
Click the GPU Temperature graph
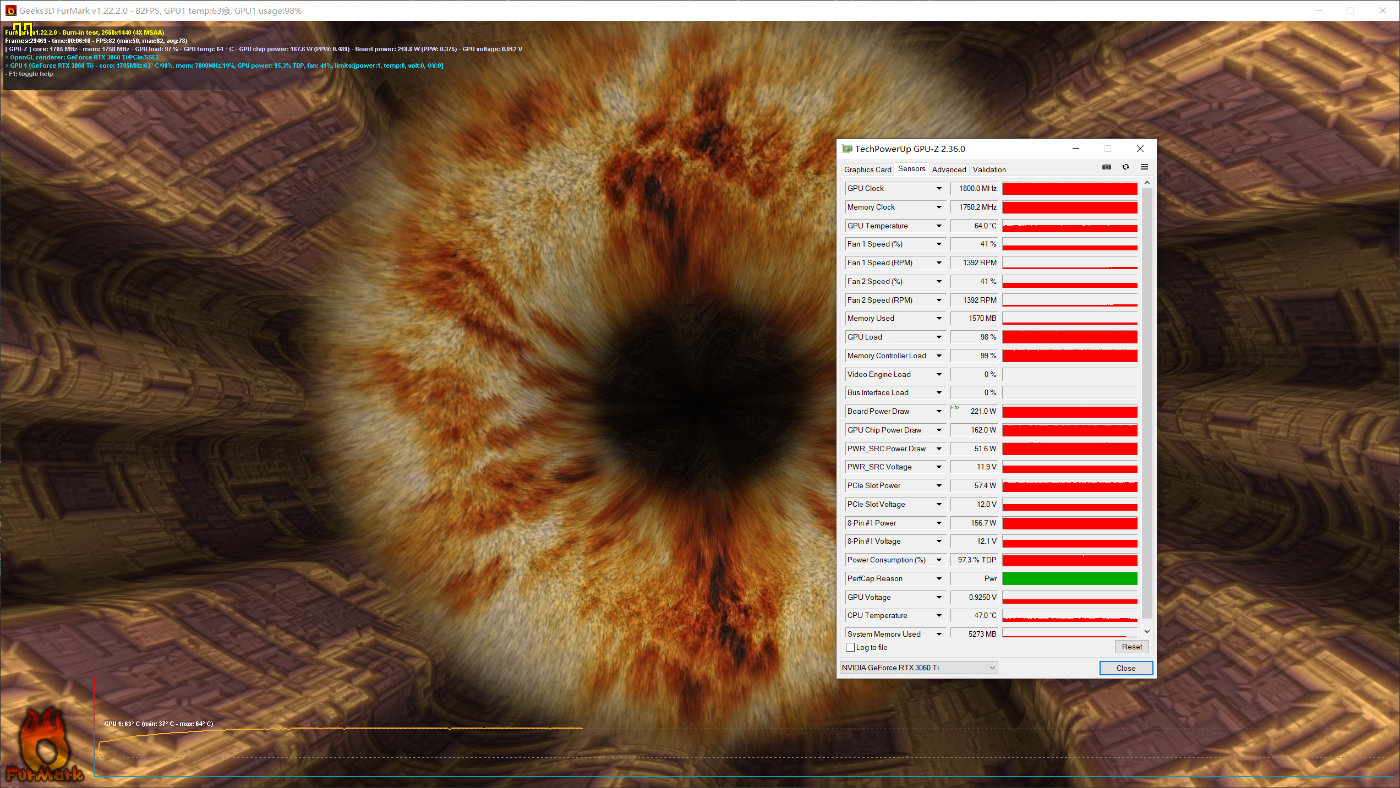[1070, 226]
